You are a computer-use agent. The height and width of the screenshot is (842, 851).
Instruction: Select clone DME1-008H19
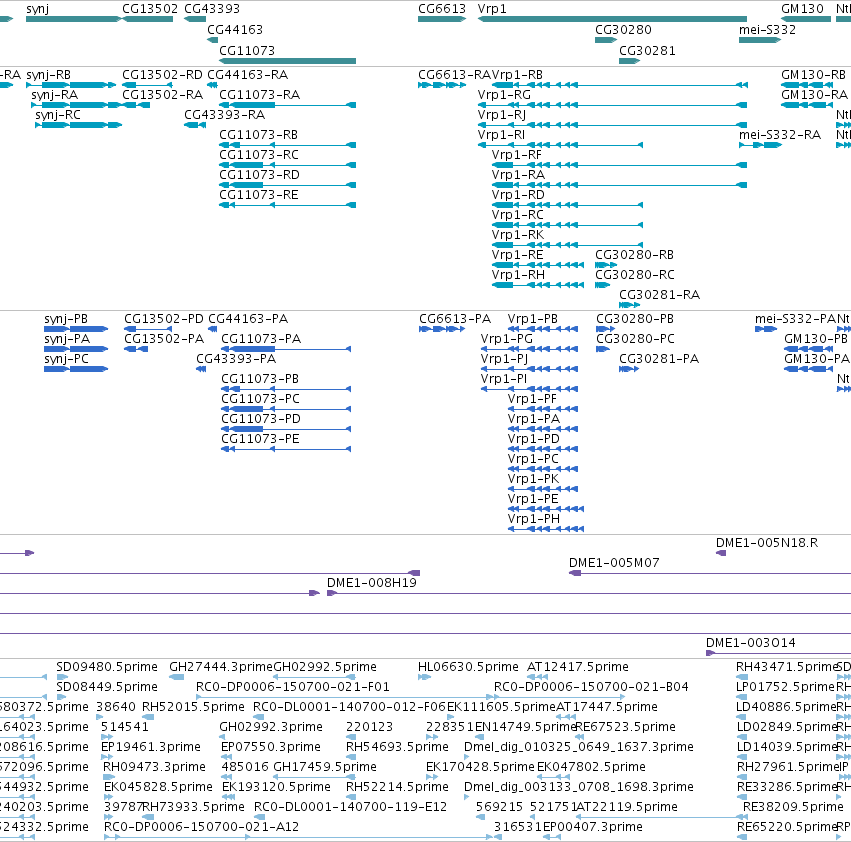[371, 583]
